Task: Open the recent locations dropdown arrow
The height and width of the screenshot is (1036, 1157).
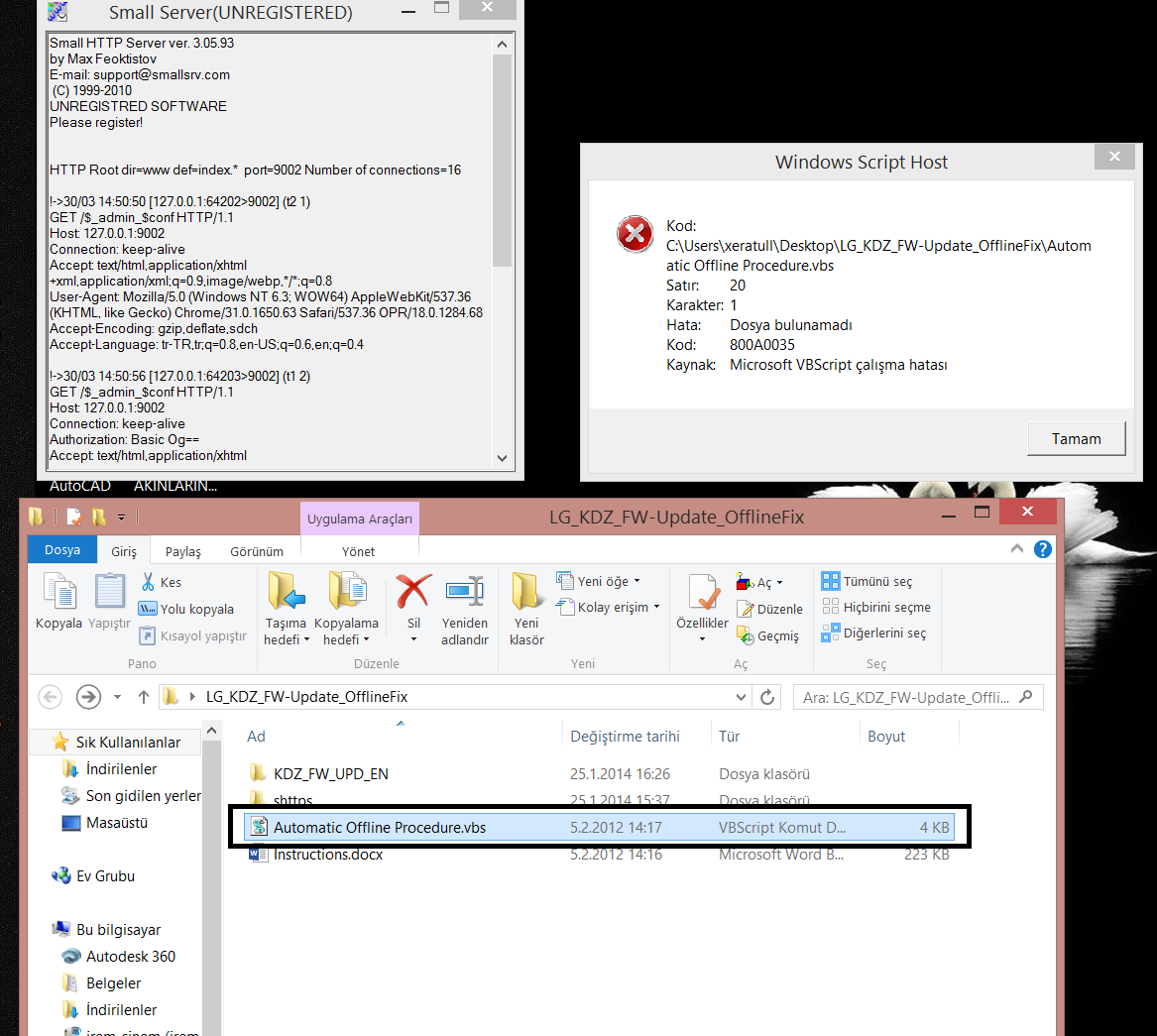Action: [117, 697]
